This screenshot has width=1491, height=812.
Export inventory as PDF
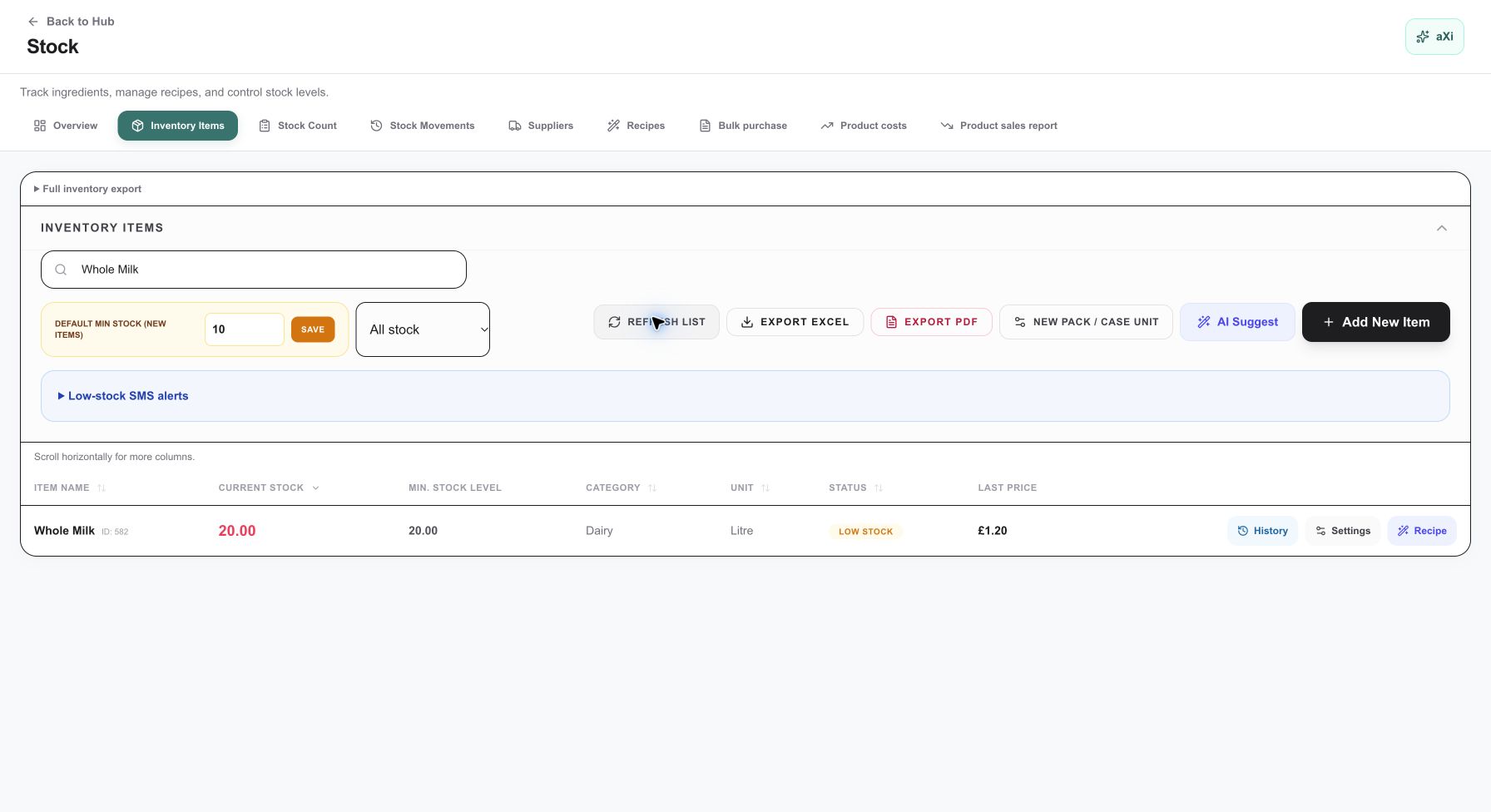(931, 322)
